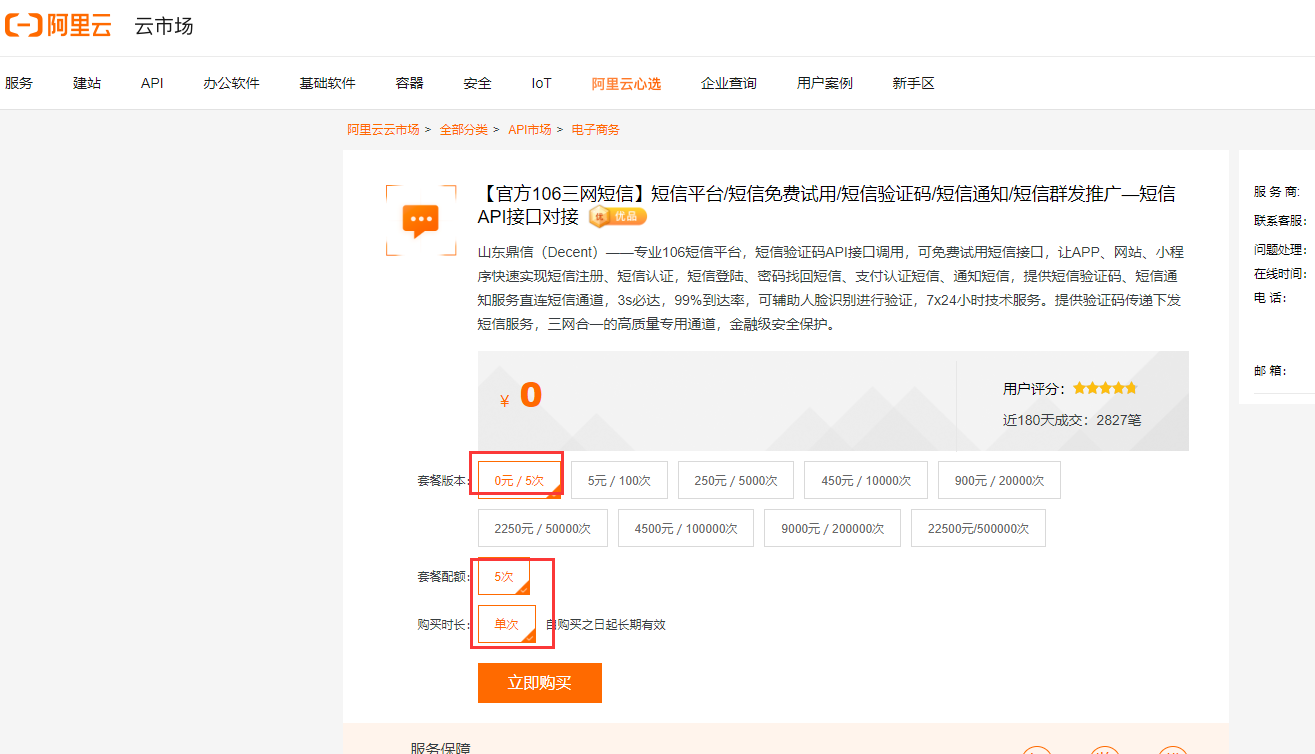Click the 在线时间 label in sidebar
Screen dimensions: 1315x754
point(1280,273)
